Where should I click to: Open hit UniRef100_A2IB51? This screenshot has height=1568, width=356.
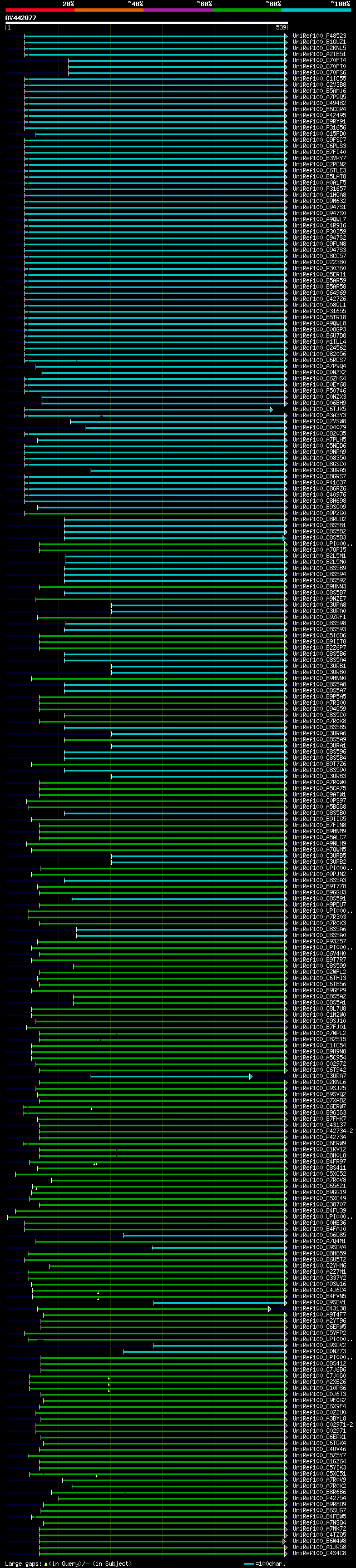tap(319, 54)
